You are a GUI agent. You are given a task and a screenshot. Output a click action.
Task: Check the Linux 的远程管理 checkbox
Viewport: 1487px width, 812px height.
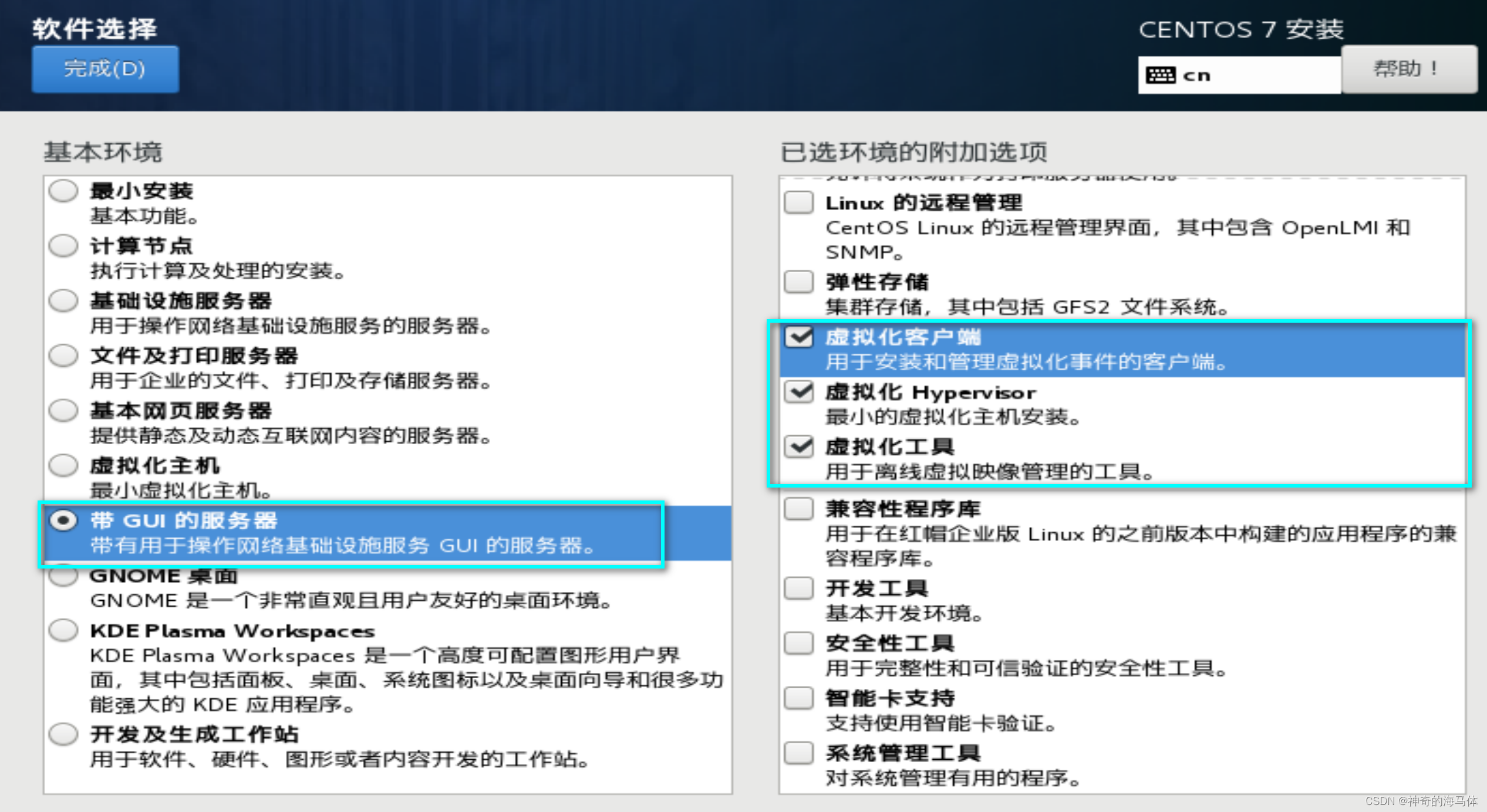point(799,202)
